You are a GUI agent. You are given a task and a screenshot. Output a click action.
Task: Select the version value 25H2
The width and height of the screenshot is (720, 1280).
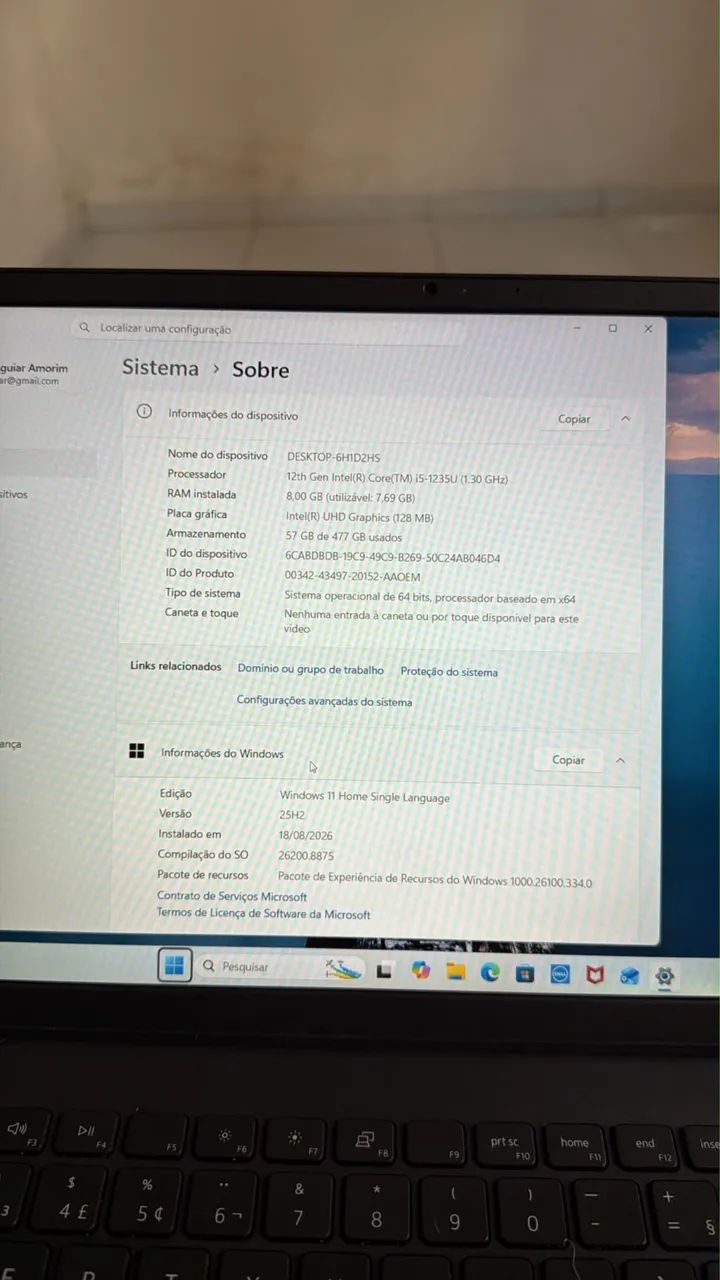click(x=291, y=815)
